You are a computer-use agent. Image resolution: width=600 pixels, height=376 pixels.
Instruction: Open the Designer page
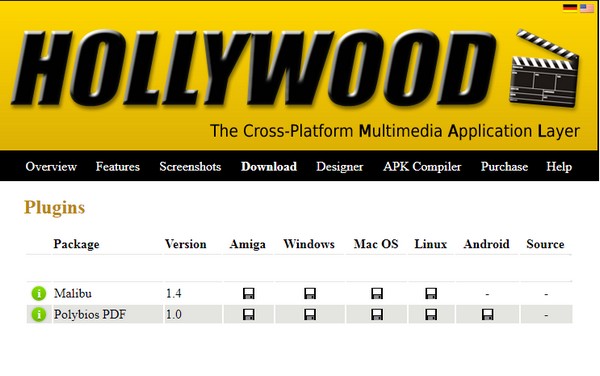coord(339,167)
